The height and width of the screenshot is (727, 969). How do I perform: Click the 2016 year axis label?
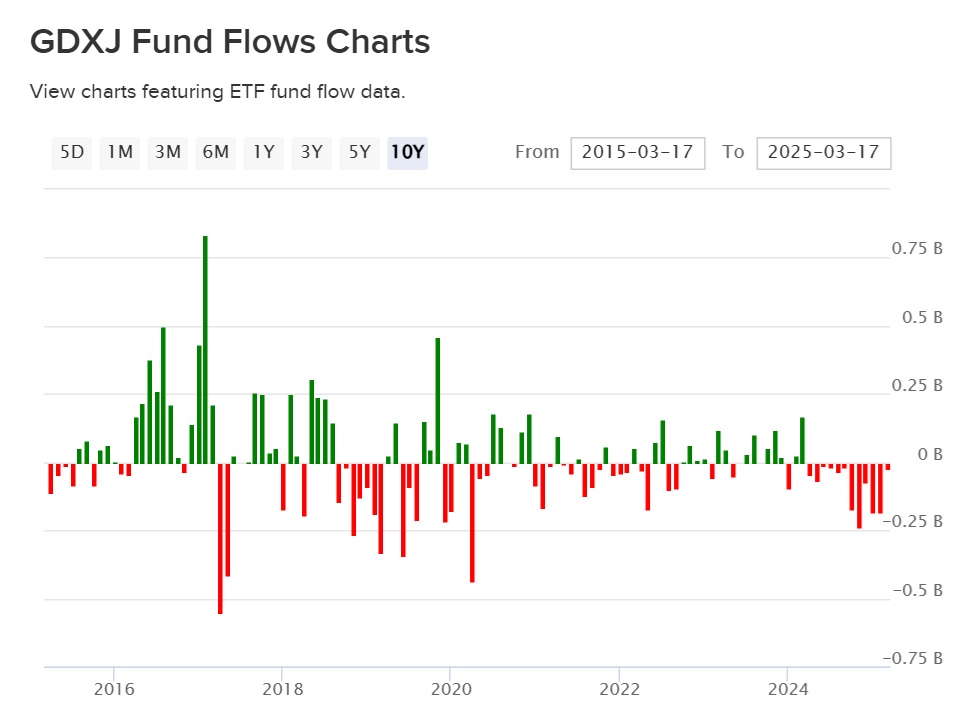click(114, 689)
